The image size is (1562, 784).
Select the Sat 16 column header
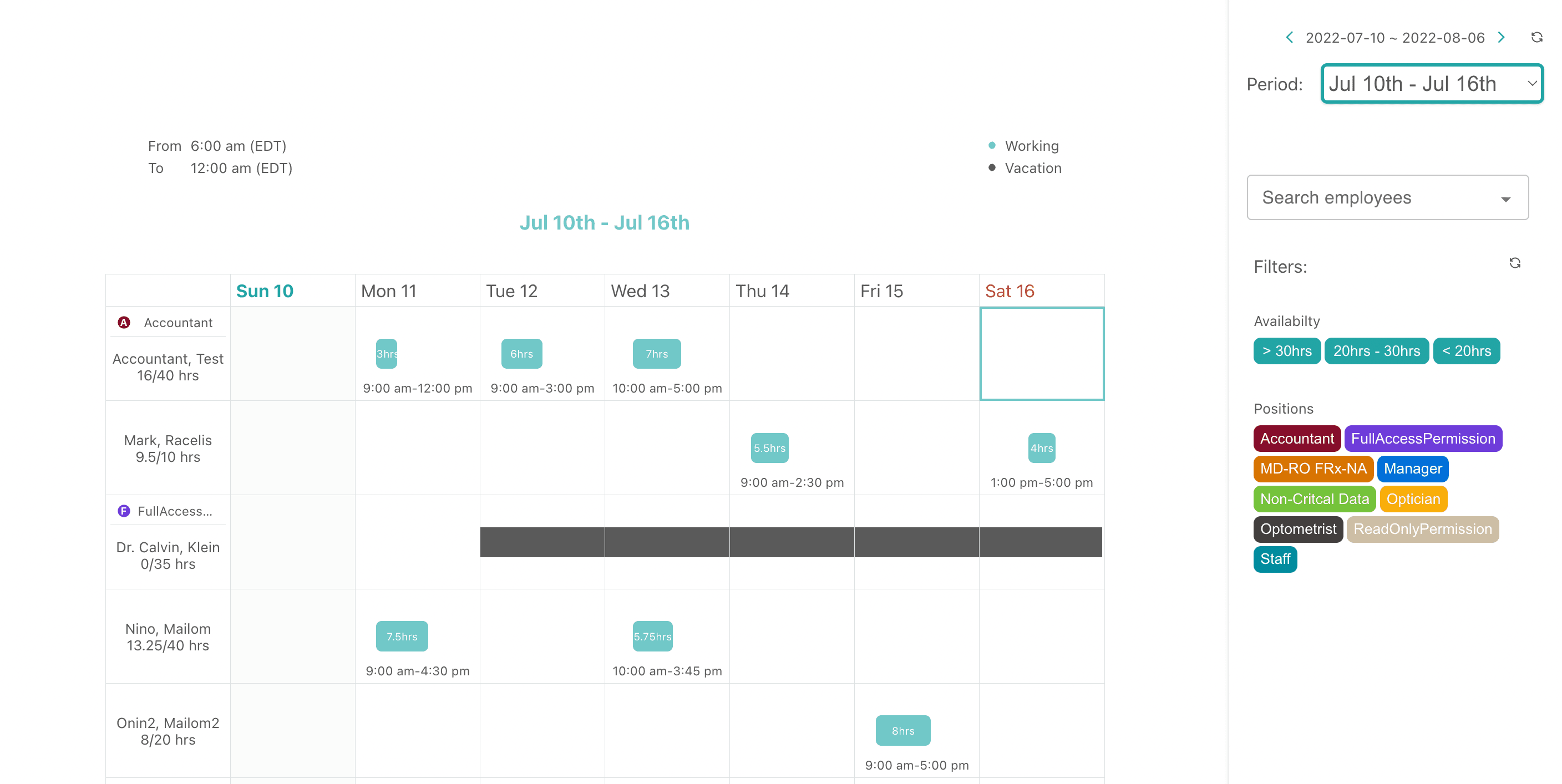point(1010,291)
